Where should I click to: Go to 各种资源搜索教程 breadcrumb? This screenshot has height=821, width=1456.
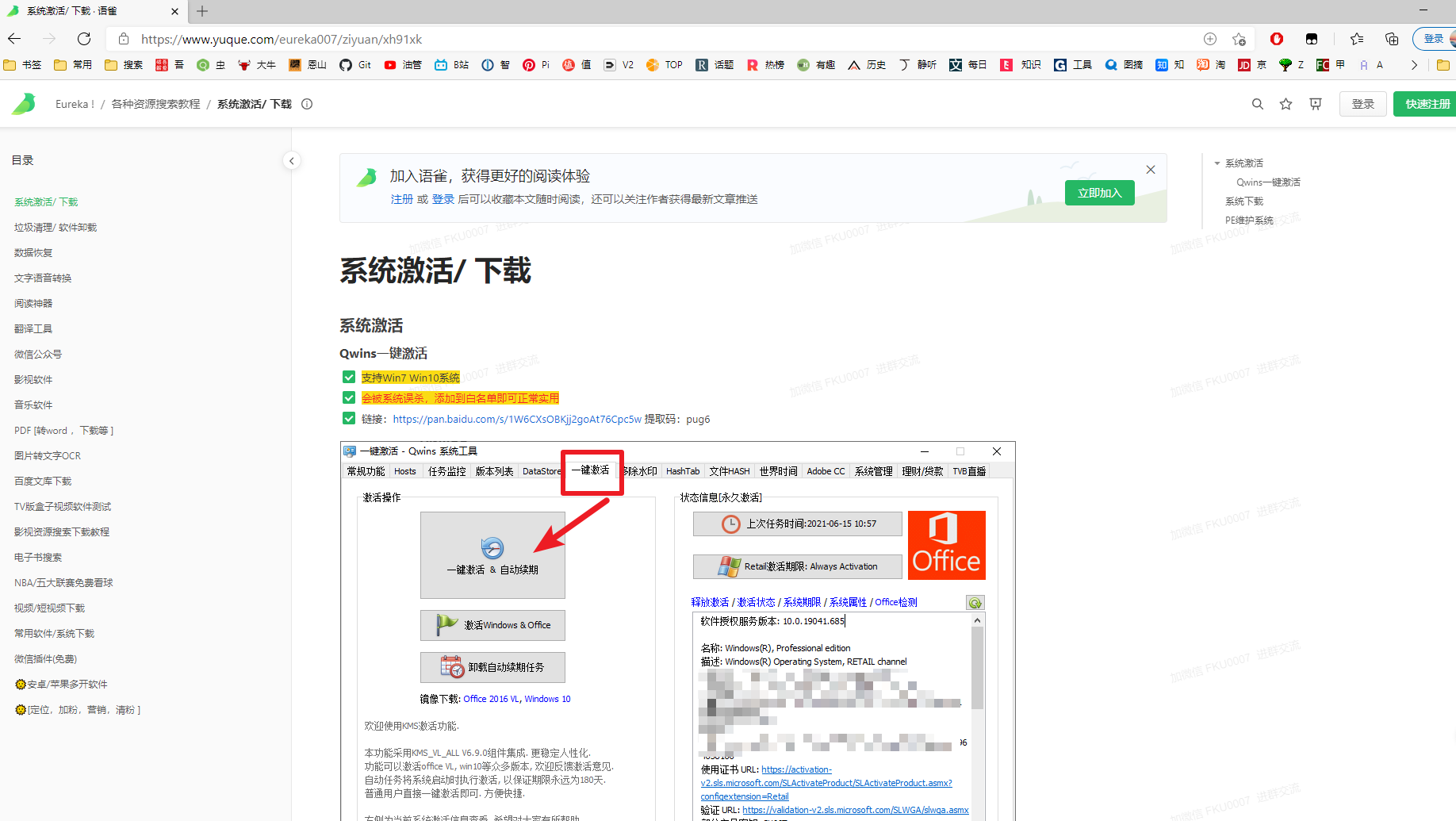[155, 104]
